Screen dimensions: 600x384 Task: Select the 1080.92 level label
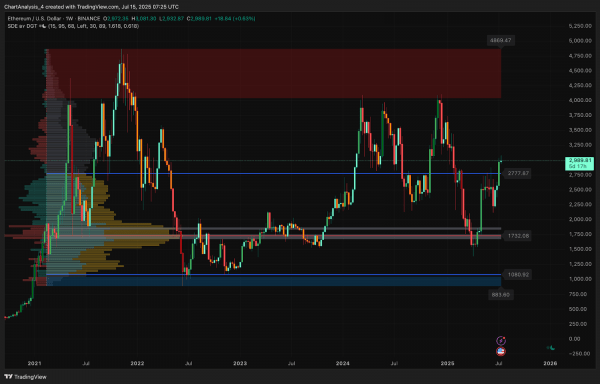coord(518,275)
